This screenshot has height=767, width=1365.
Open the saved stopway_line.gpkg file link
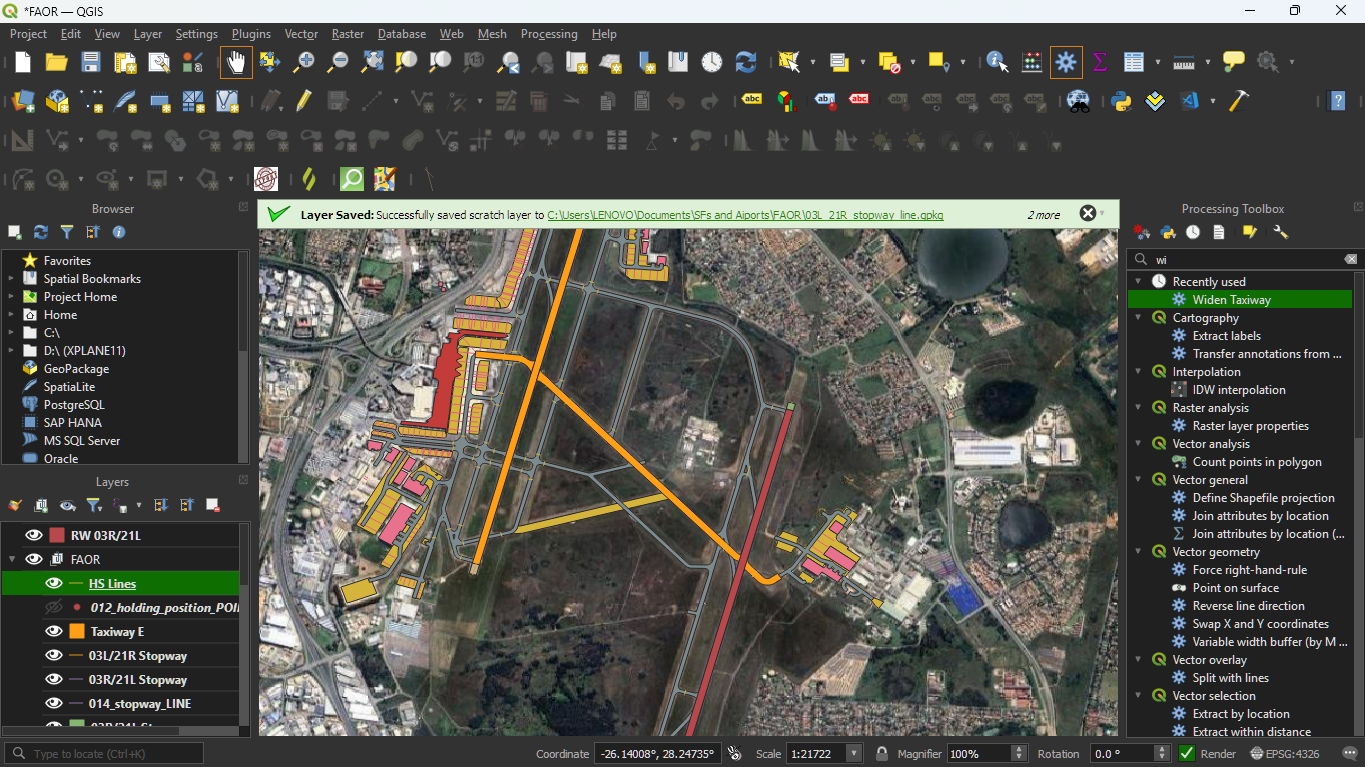(x=745, y=215)
